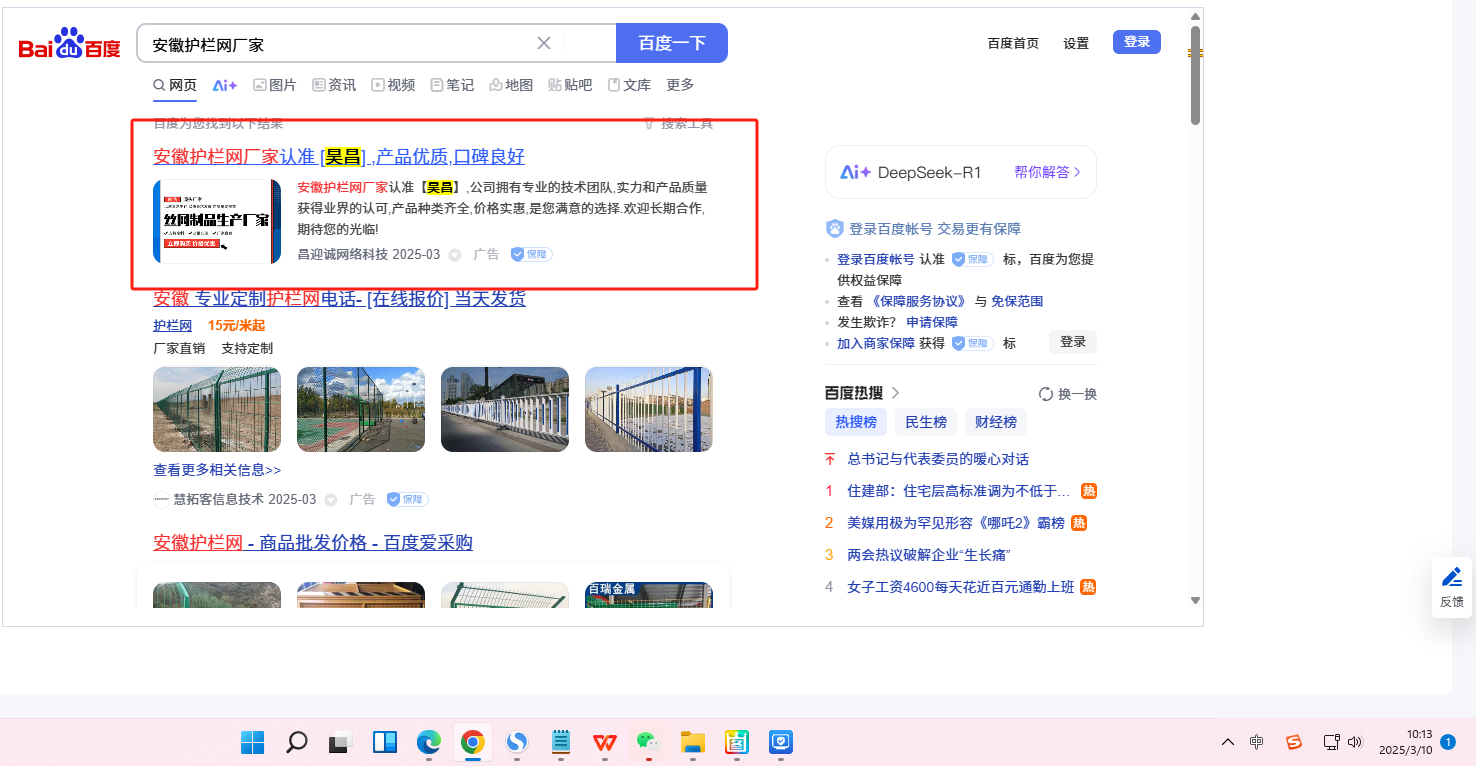
Task: Click the volume speaker tray icon
Action: pyautogui.click(x=1355, y=742)
